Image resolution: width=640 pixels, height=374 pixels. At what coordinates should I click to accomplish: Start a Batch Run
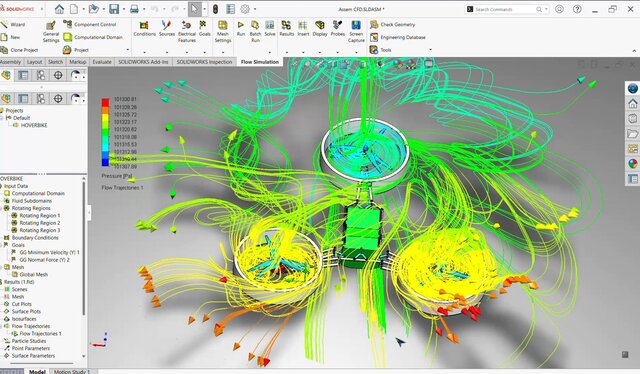click(x=255, y=31)
